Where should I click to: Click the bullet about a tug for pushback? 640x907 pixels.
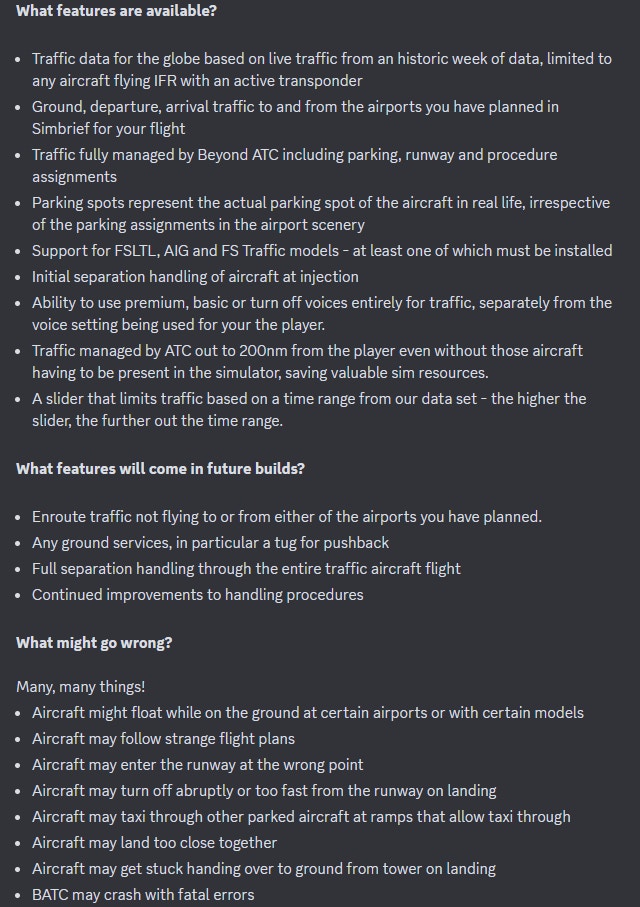(x=210, y=543)
